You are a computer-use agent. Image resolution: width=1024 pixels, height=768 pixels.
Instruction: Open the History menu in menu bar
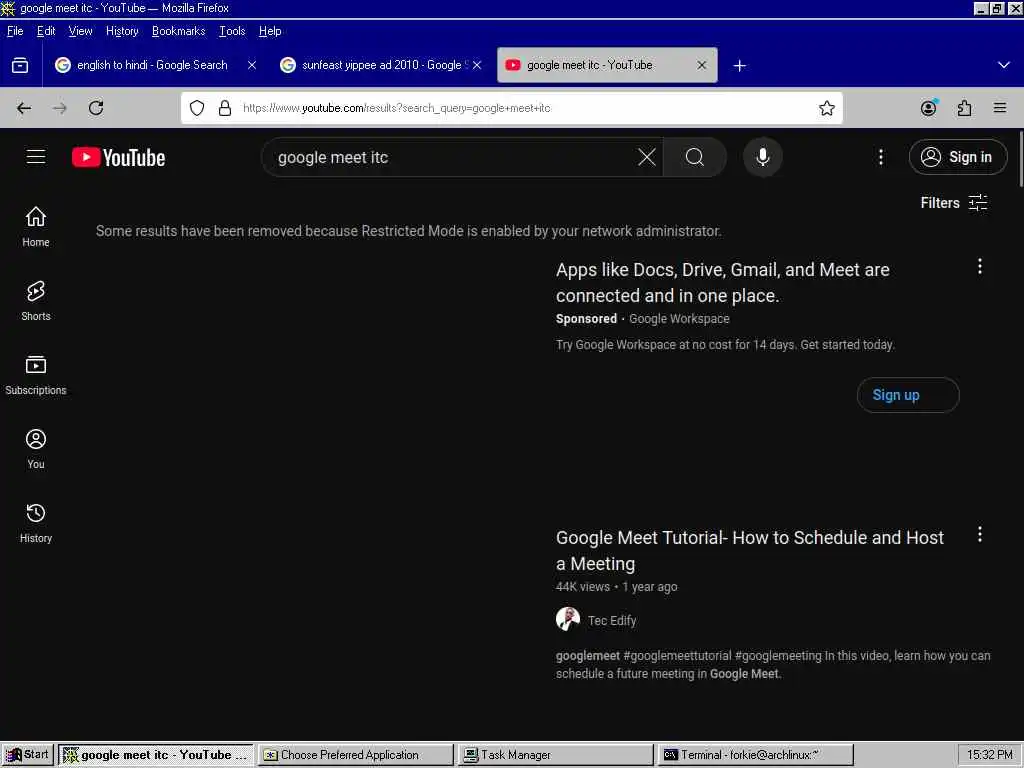point(122,31)
